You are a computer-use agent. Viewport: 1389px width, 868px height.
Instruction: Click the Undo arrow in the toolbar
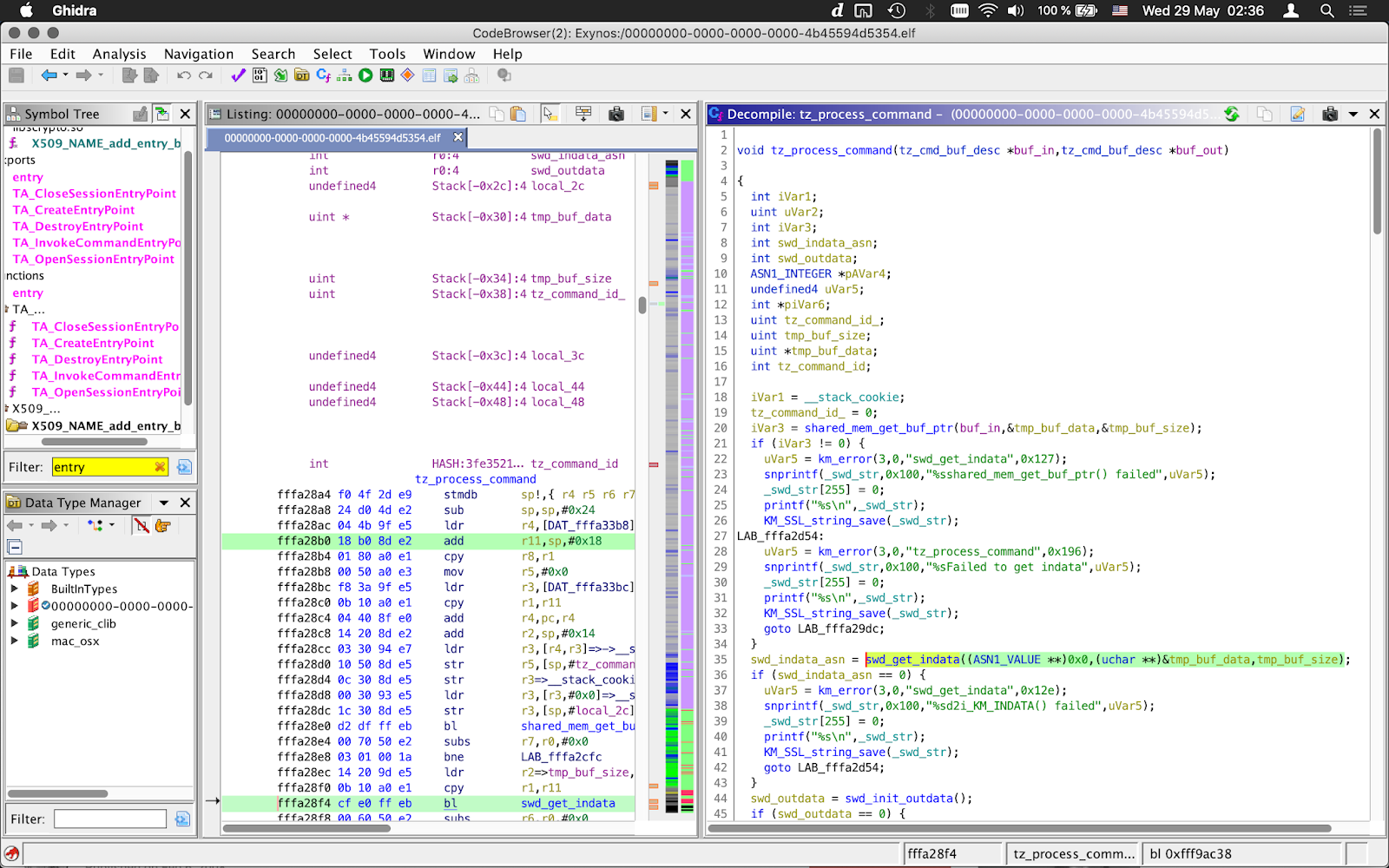183,76
